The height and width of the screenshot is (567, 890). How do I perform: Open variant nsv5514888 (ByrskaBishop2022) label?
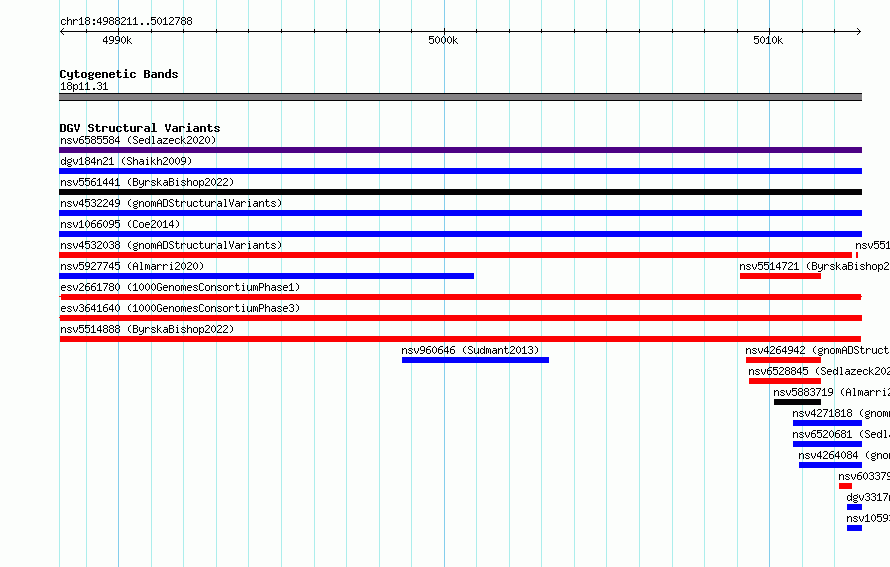coord(147,329)
